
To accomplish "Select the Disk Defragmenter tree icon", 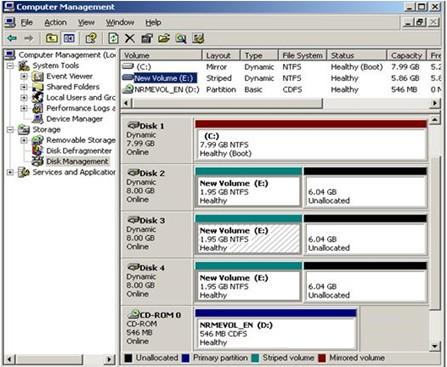I will 38,151.
